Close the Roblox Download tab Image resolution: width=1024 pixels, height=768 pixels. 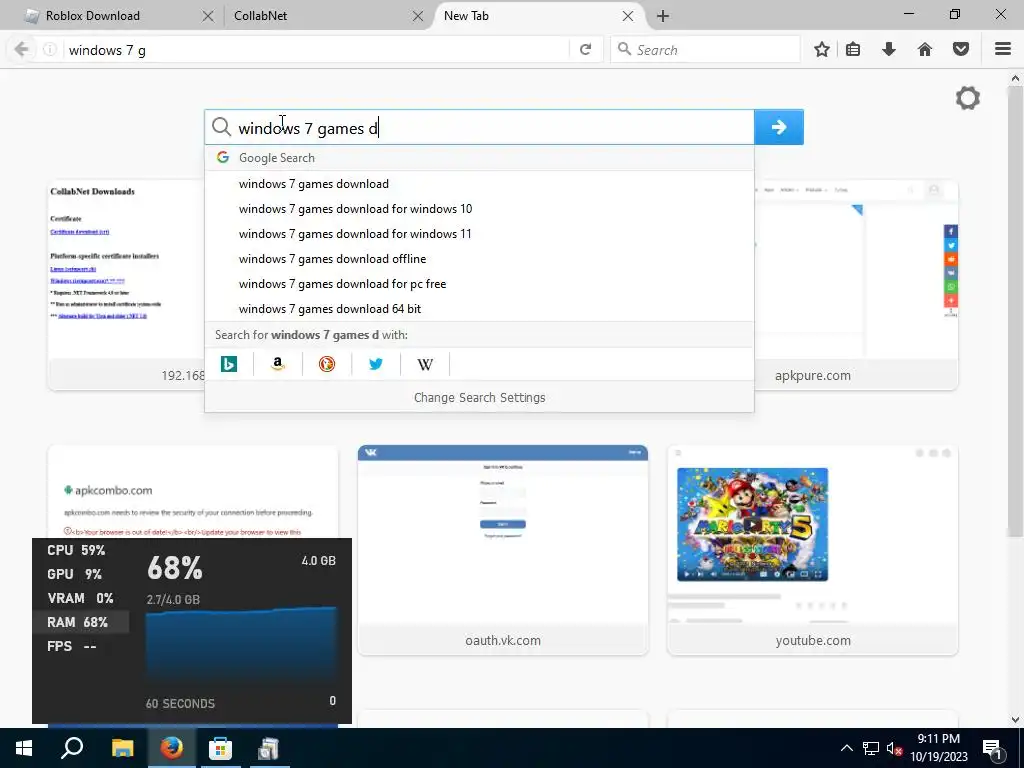208,16
